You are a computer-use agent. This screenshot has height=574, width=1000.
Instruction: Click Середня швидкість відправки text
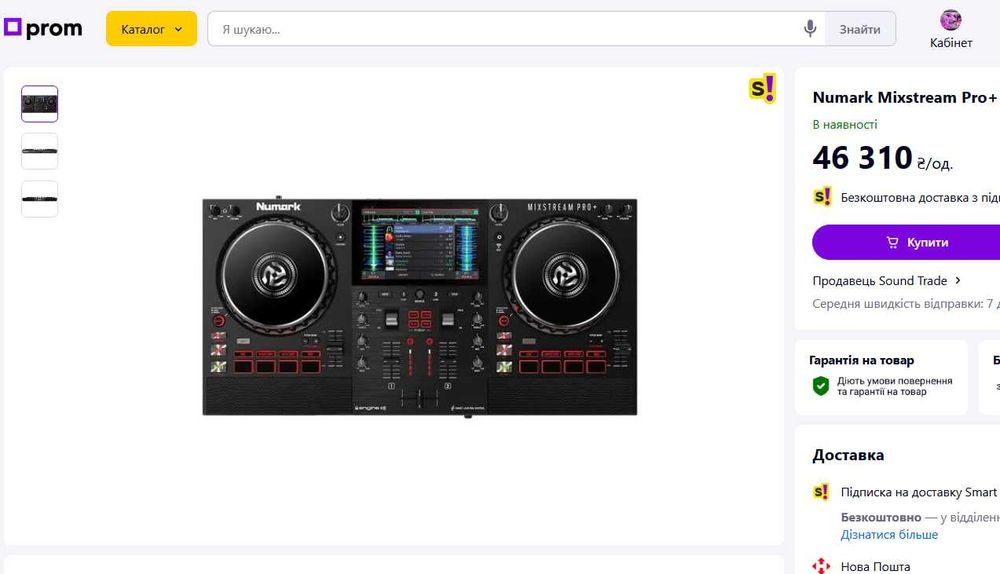pos(906,304)
